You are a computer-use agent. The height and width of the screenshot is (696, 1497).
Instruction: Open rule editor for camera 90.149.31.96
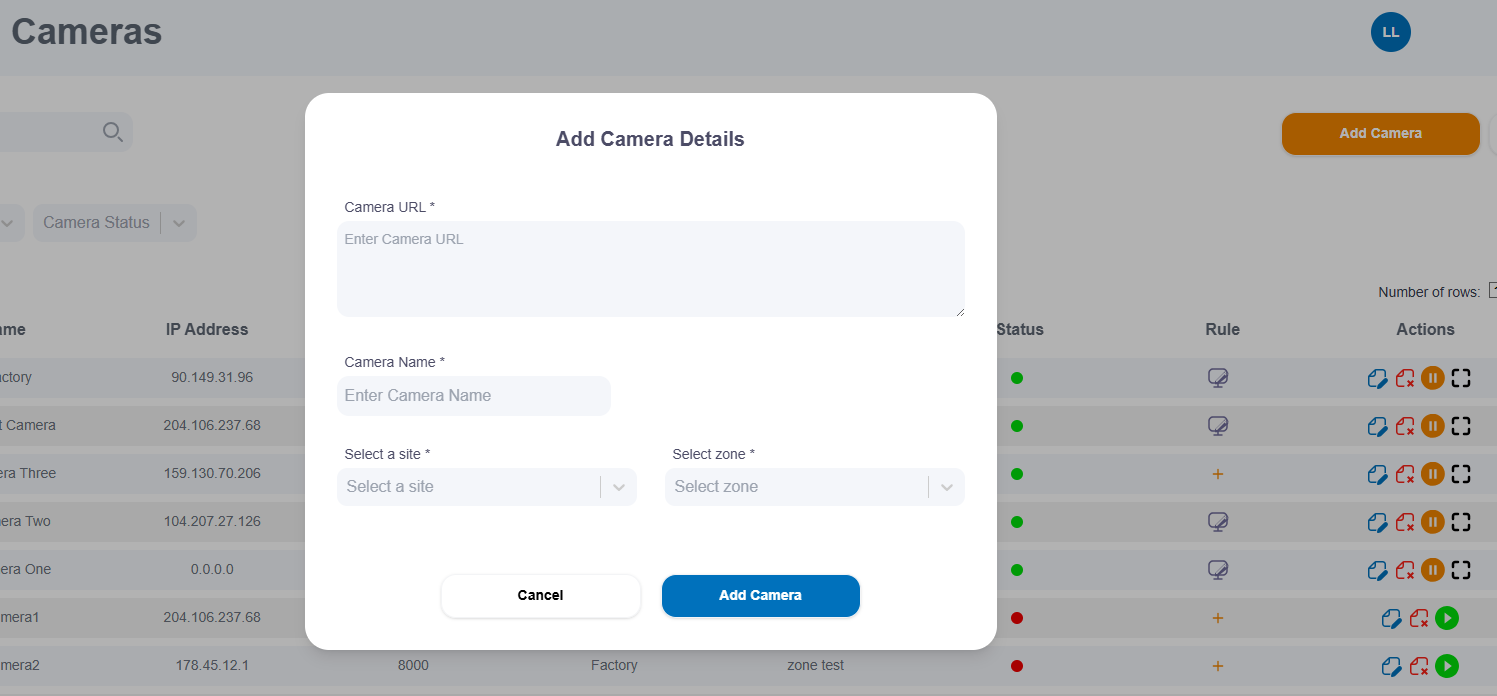point(1217,378)
